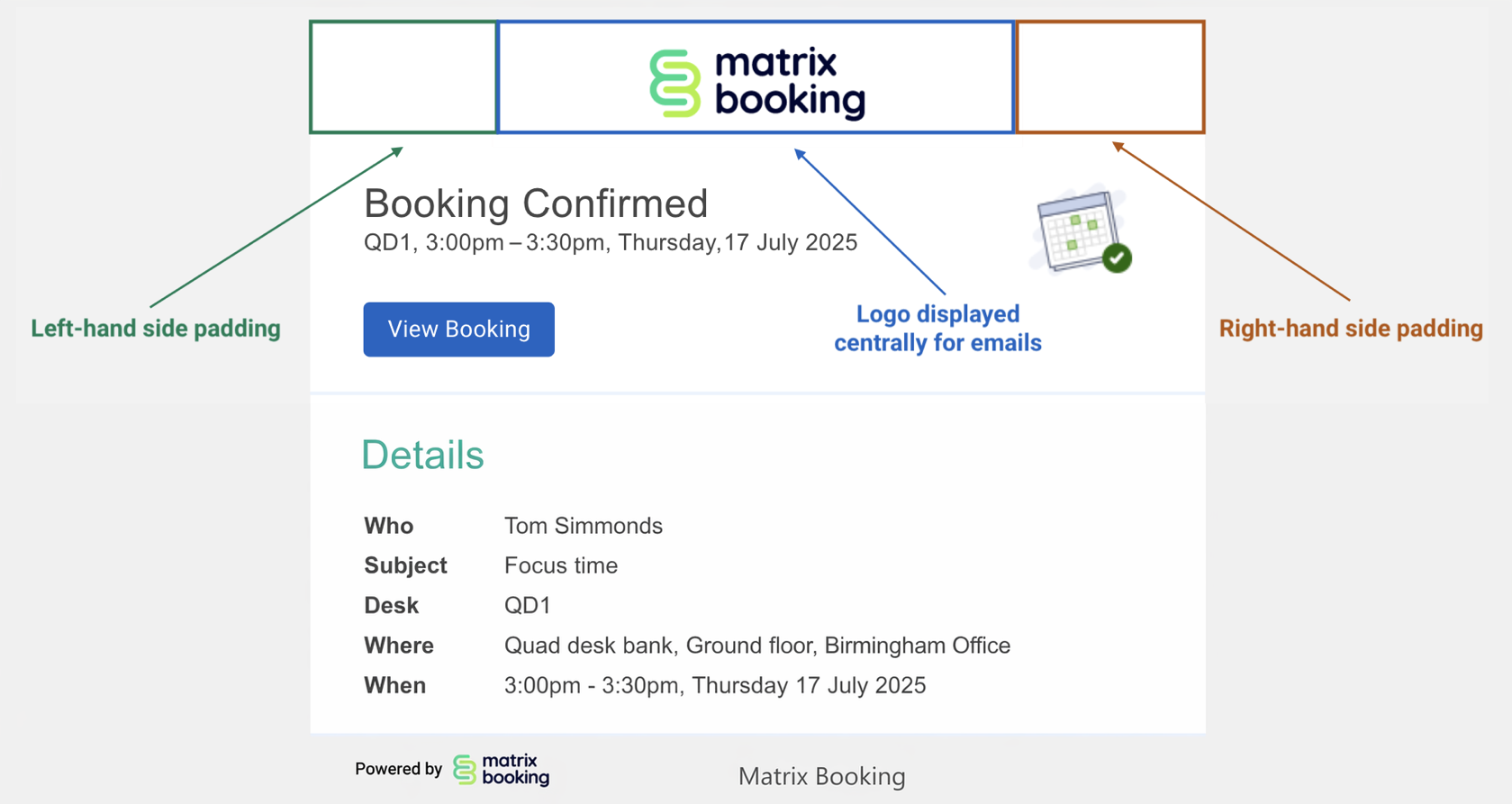Click the Desk value QD1
1512x804 pixels.
click(529, 605)
